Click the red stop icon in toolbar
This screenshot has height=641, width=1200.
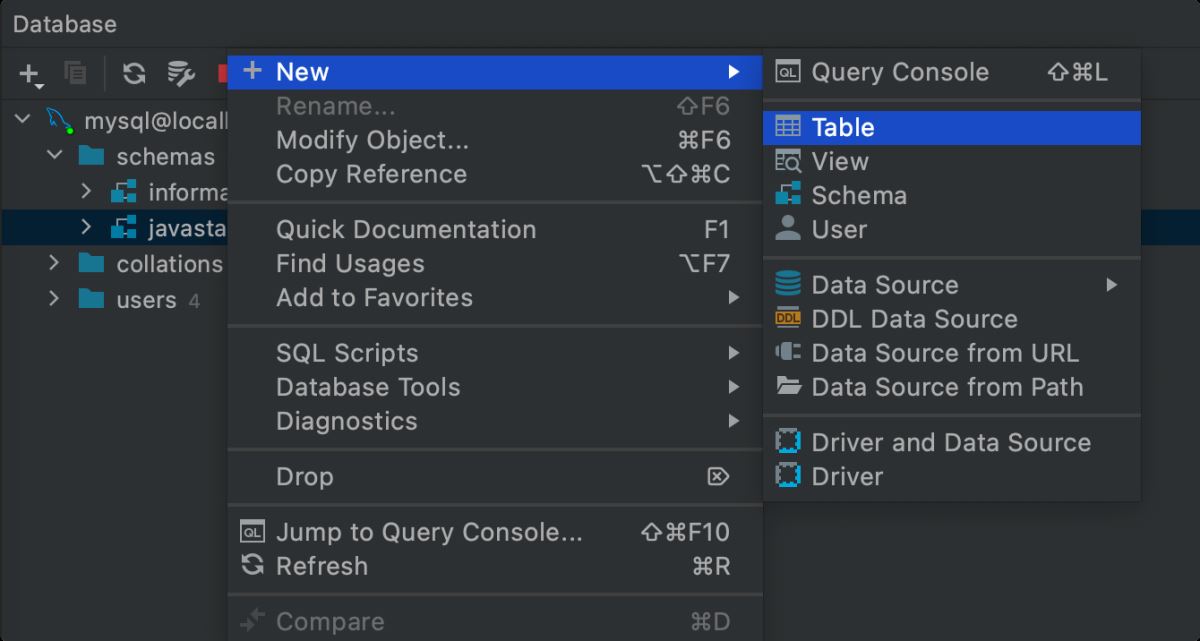(x=222, y=73)
